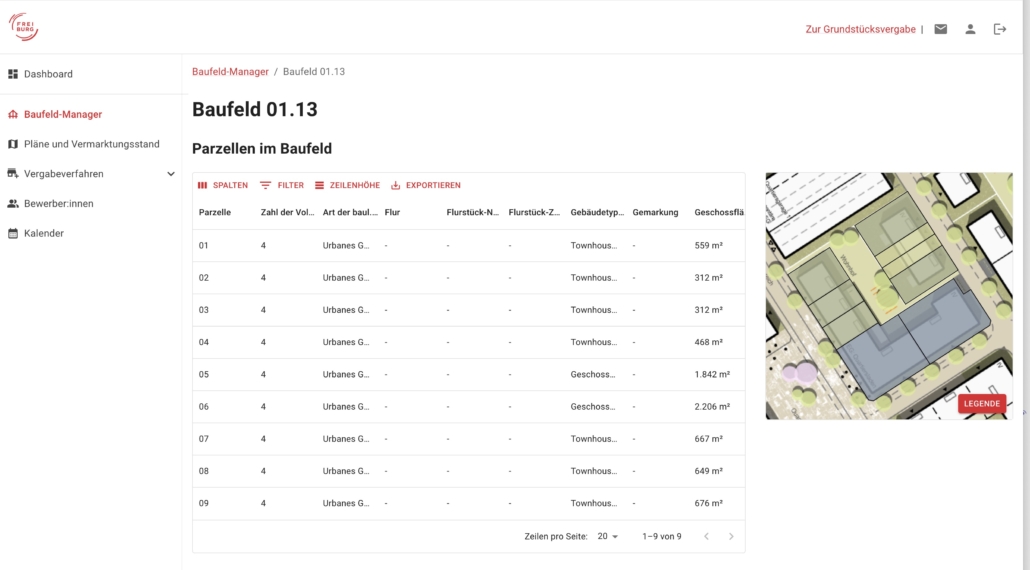Screen dimensions: 1030x570
Task: Click the Kalender calendar icon
Action: (13, 233)
